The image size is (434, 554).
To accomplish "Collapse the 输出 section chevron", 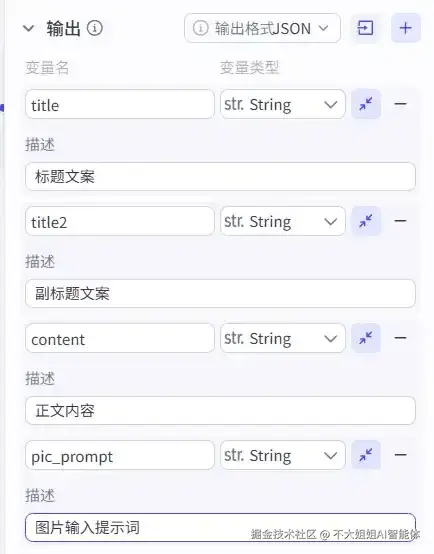I will point(28,28).
